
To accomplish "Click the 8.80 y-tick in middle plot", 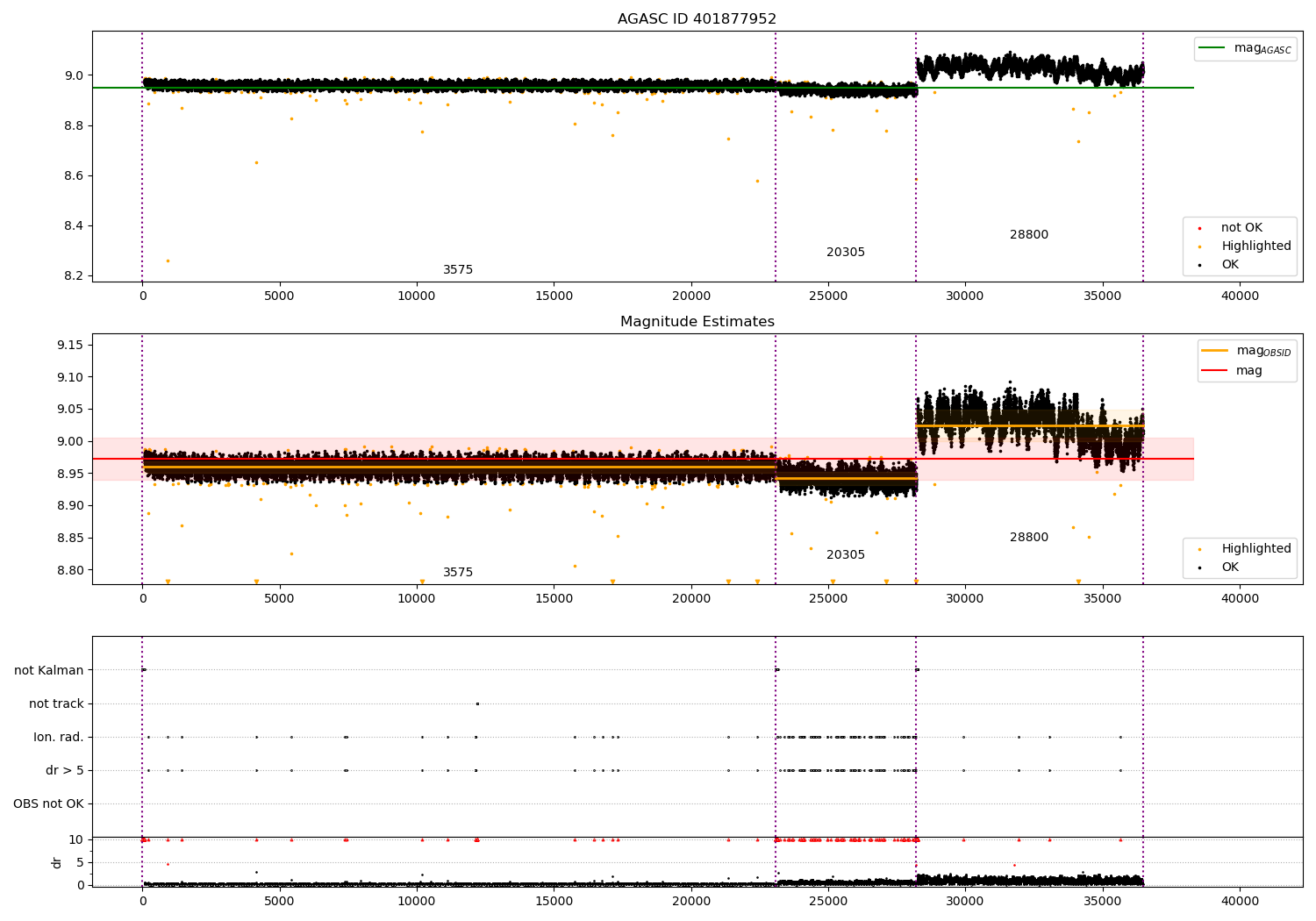I will point(69,570).
